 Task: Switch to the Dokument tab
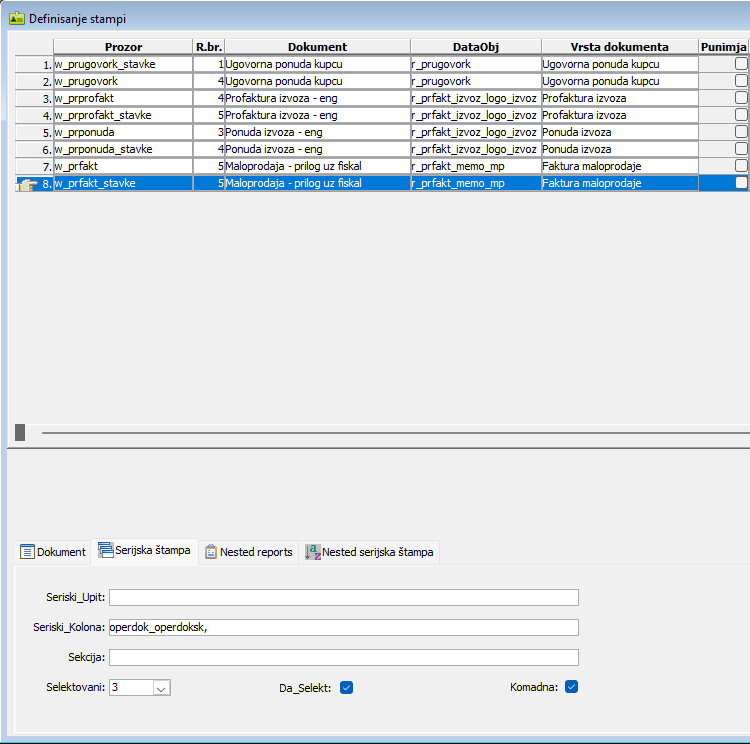point(53,552)
